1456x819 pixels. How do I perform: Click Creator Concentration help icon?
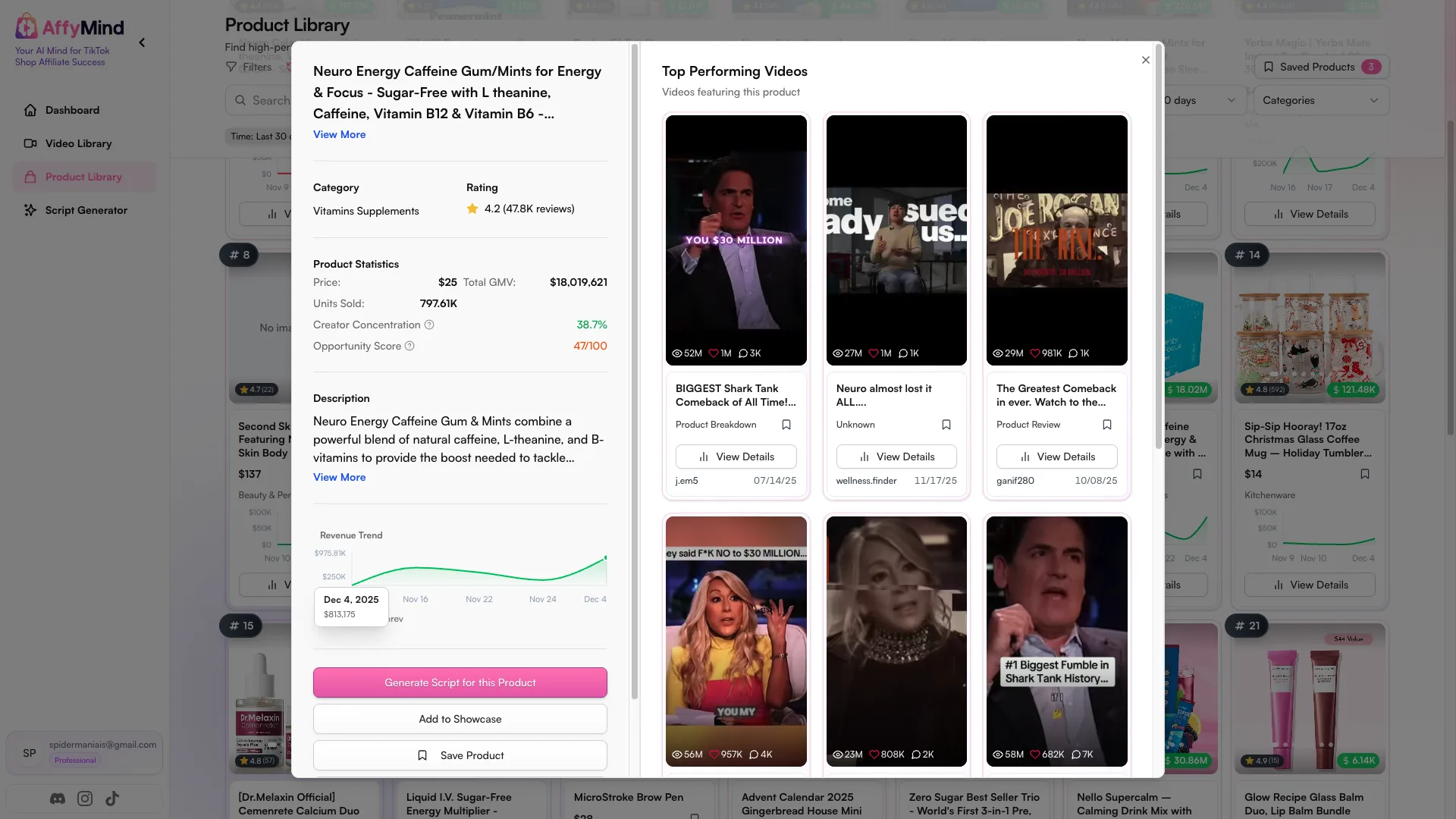tap(429, 325)
